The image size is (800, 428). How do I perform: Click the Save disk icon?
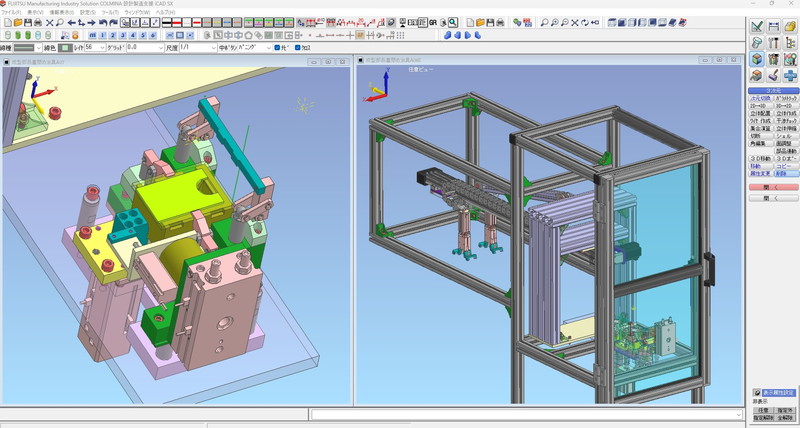(x=28, y=22)
